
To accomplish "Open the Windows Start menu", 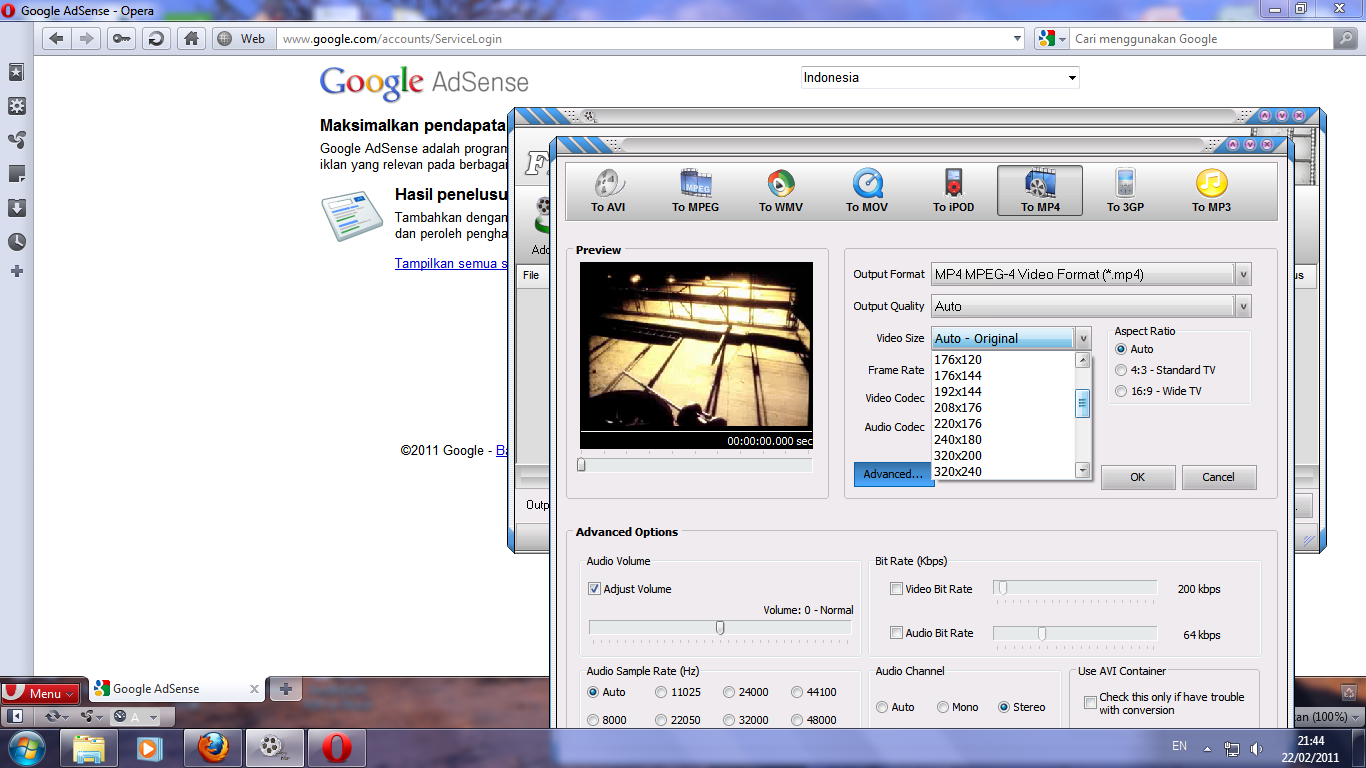I will click(x=25, y=747).
